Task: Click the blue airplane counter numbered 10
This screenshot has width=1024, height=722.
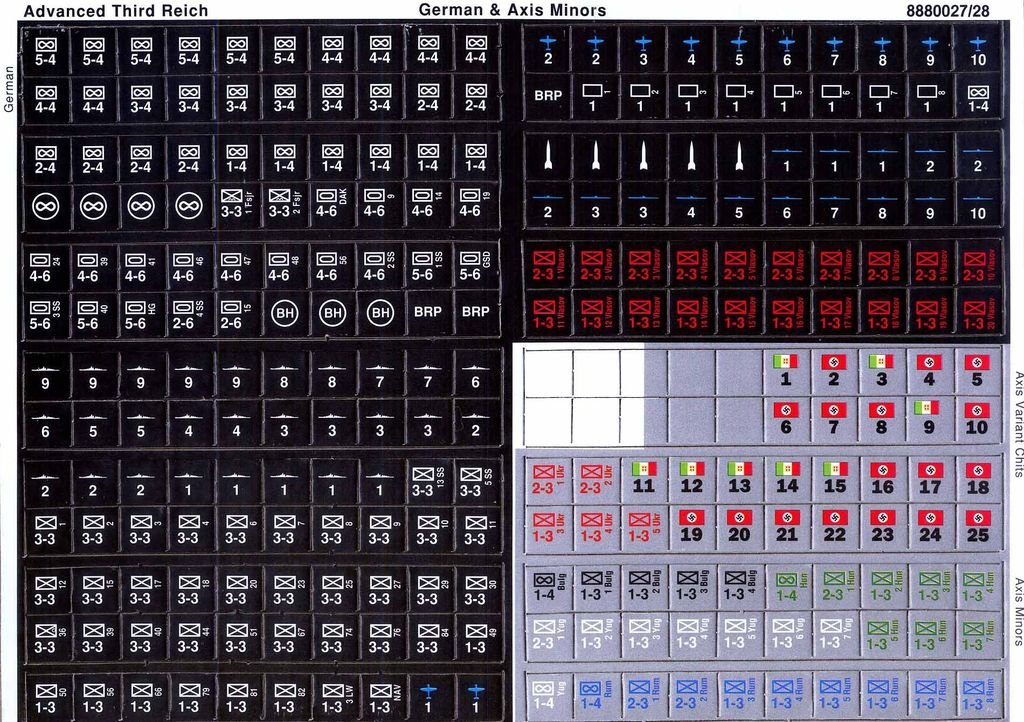Action: [x=978, y=50]
